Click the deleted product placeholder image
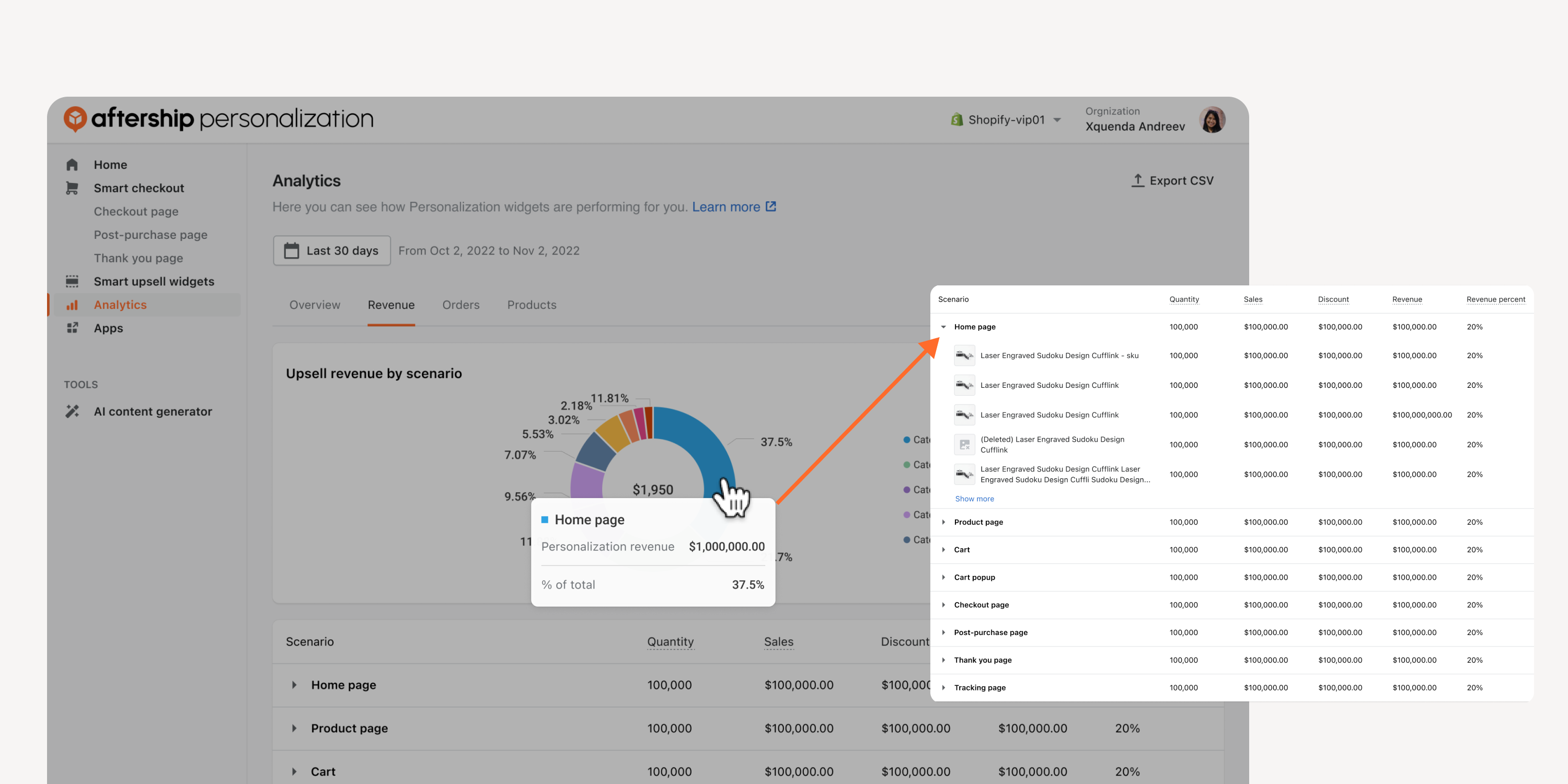 pos(964,444)
